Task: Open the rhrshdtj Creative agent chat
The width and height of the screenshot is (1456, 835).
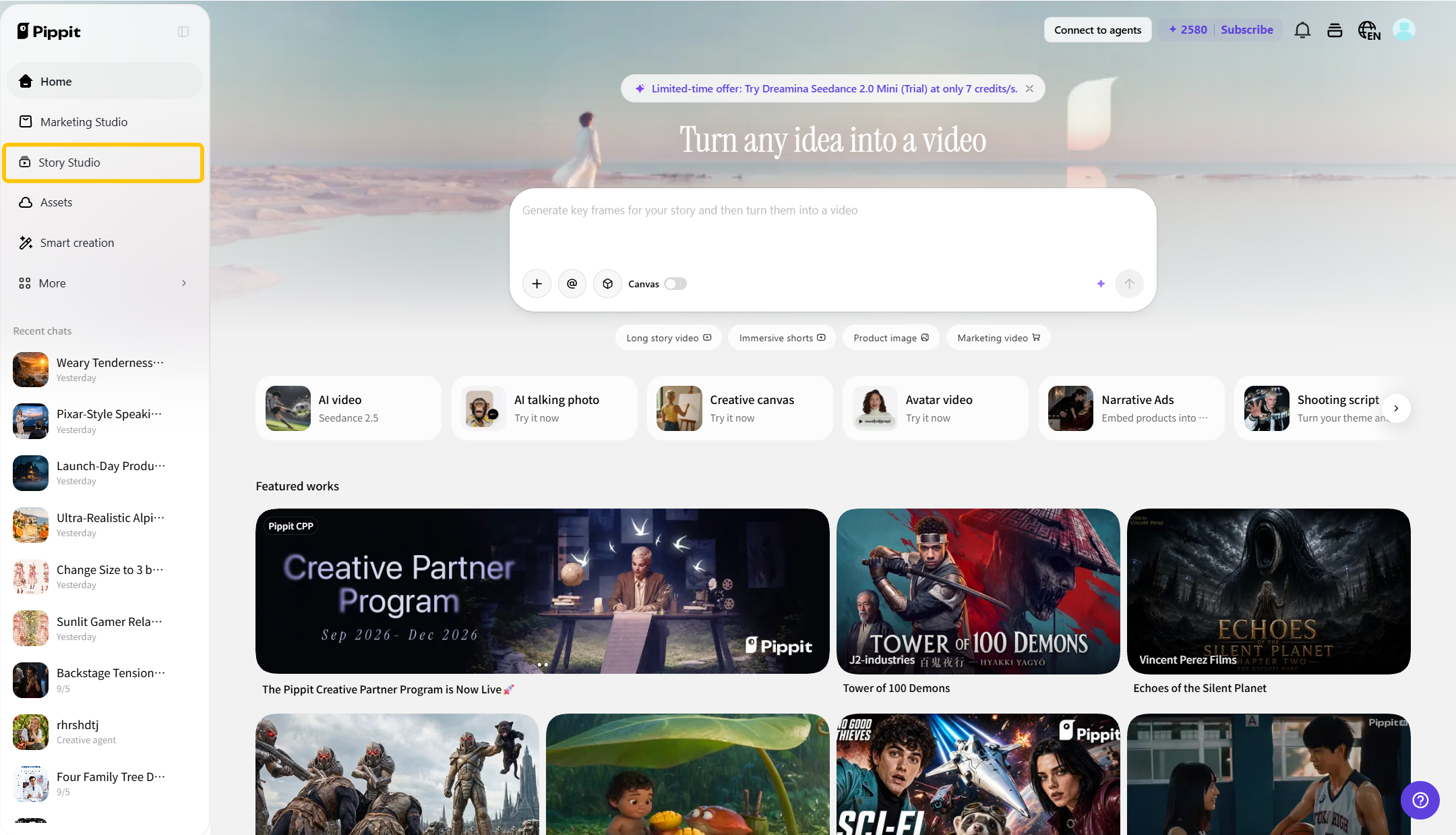Action: pos(104,732)
